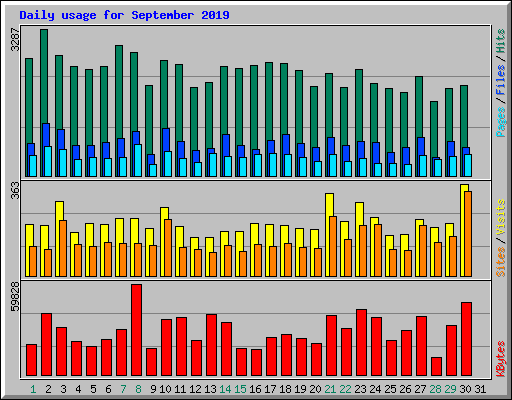Click day label 12 on the x-axis
Viewport: 512px width, 400px height.
click(x=195, y=389)
